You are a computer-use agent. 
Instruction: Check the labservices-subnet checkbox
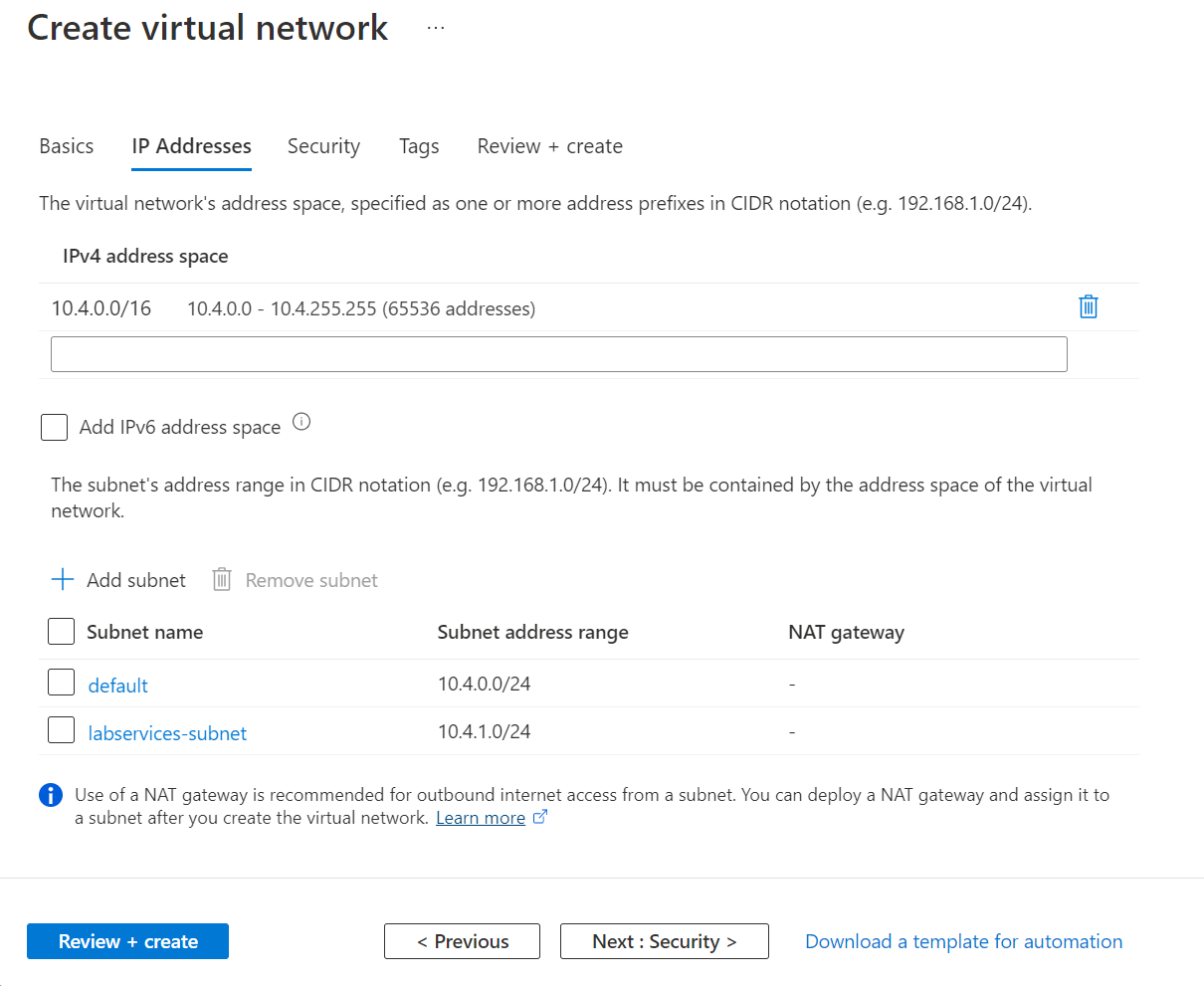(61, 729)
